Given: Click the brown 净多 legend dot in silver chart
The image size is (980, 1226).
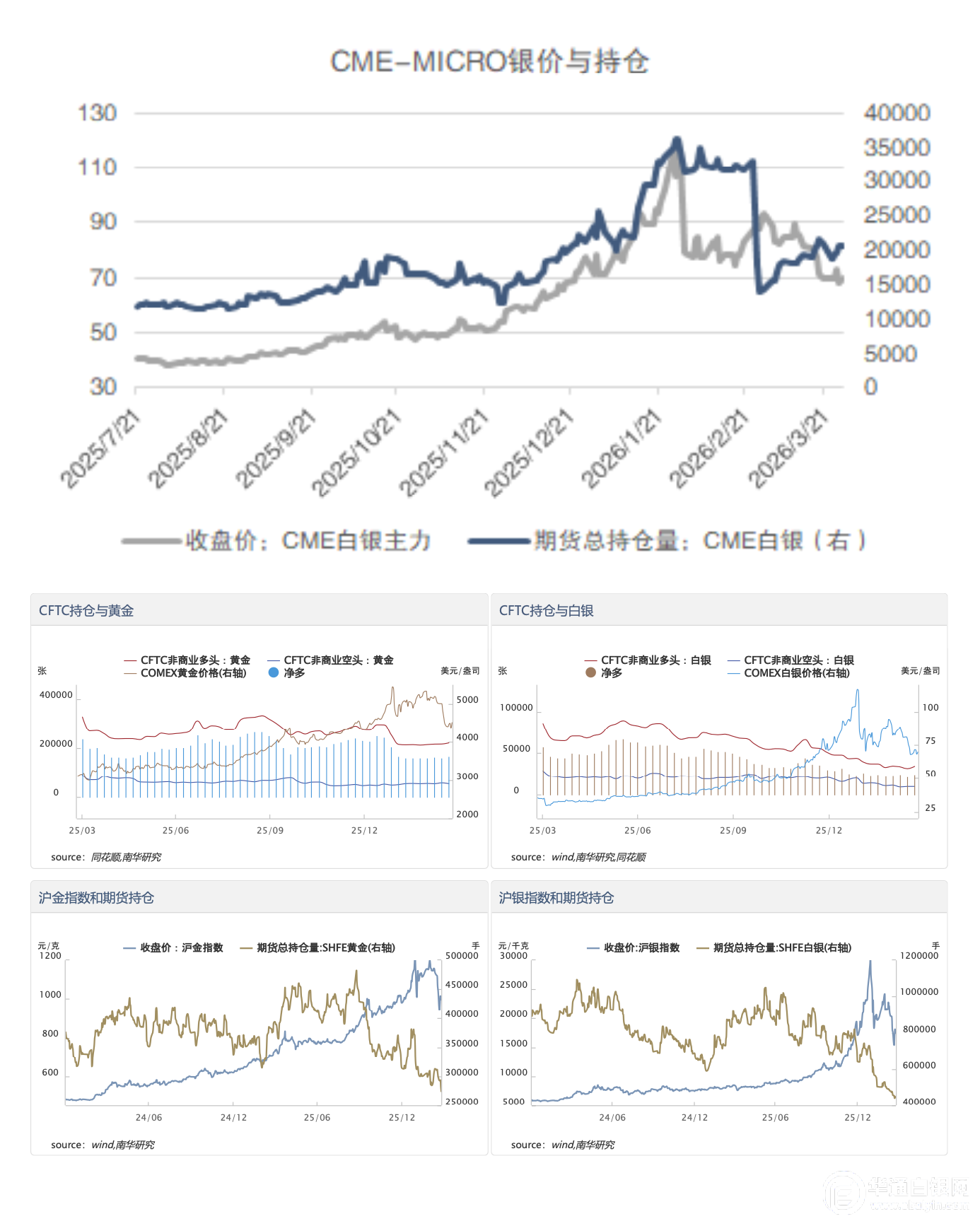Looking at the screenshot, I should pos(591,672).
